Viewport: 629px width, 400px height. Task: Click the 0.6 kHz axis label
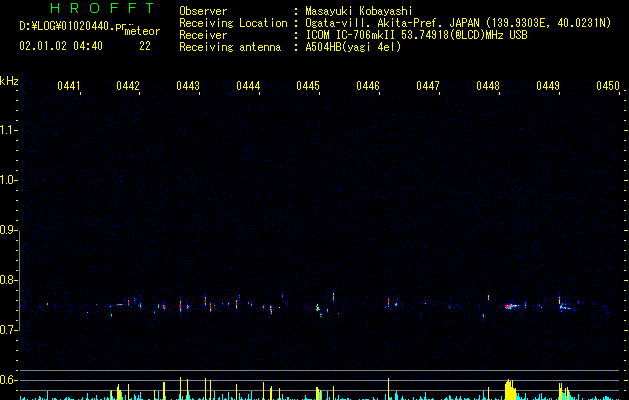point(8,380)
